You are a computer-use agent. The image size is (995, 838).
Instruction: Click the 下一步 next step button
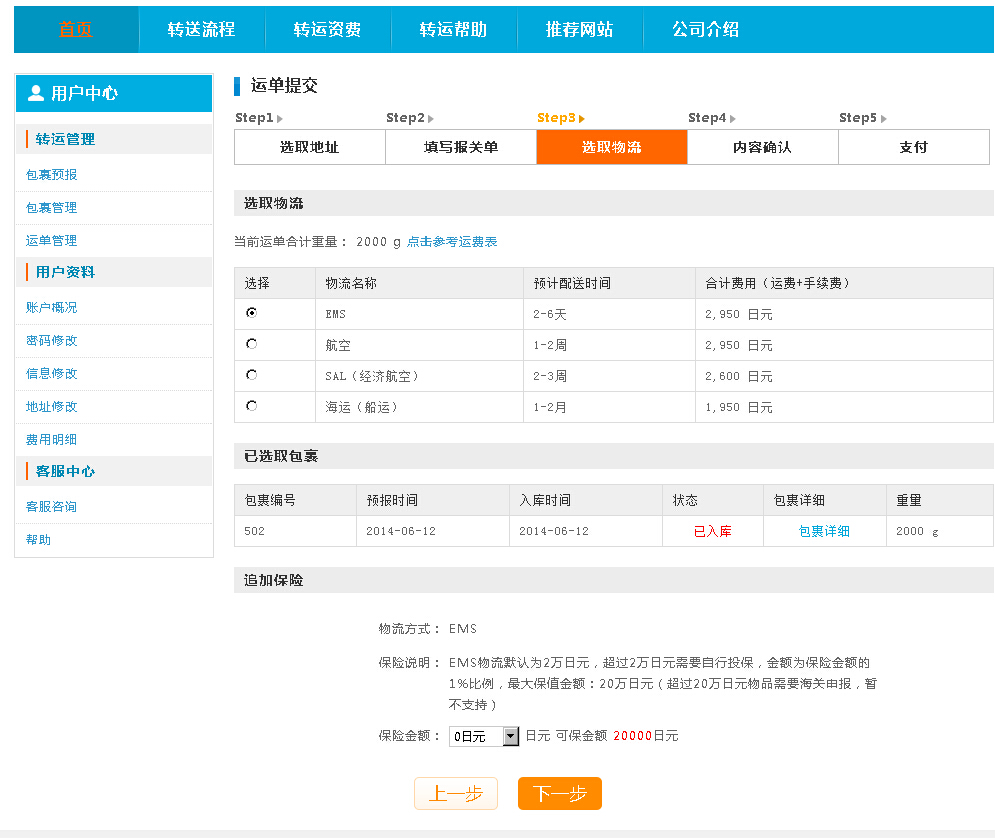click(x=558, y=793)
